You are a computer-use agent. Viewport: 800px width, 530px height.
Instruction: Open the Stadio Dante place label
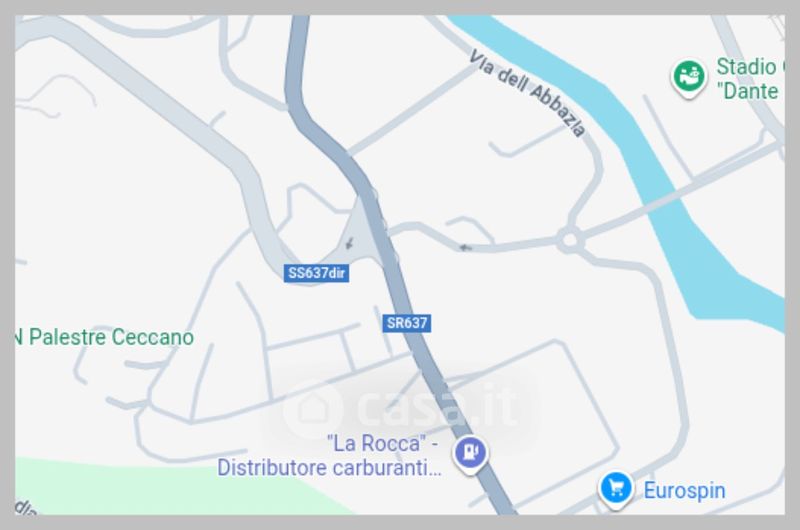coord(750,79)
